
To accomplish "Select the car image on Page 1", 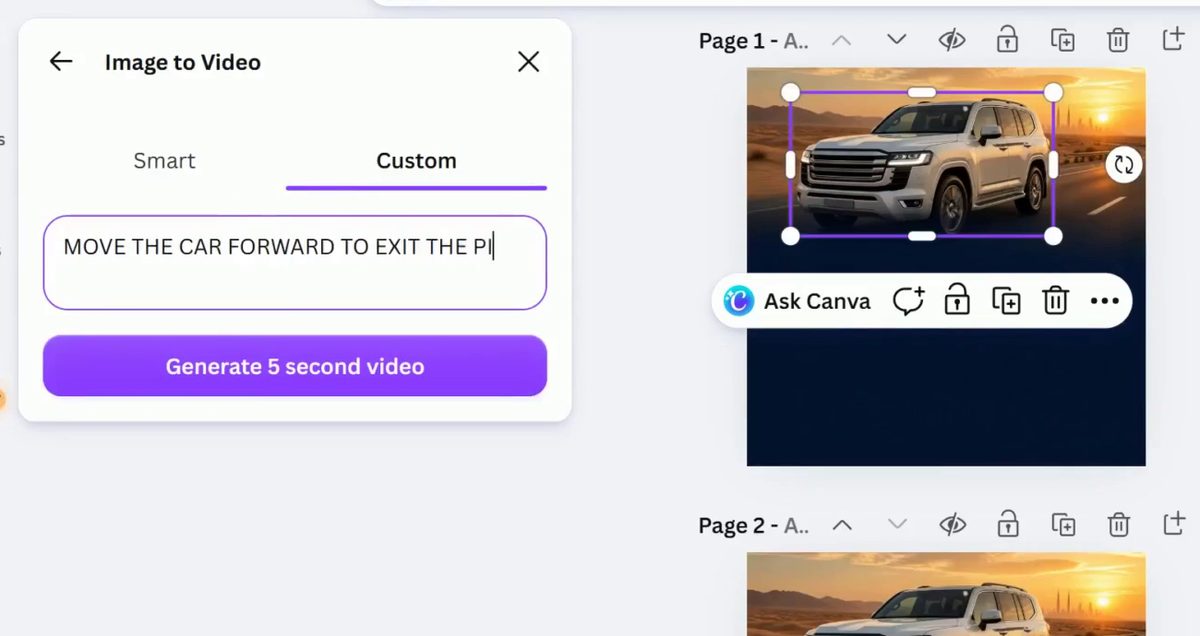I will [x=921, y=165].
